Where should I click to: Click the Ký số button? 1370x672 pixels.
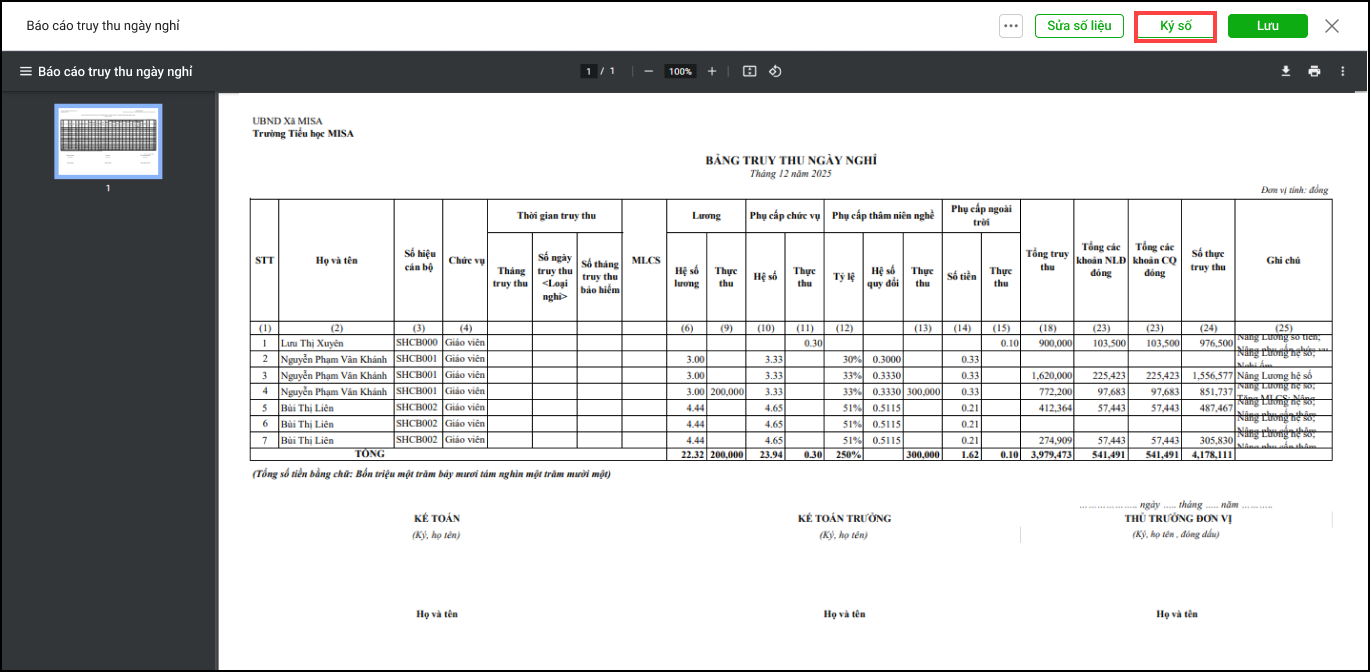(x=1175, y=26)
